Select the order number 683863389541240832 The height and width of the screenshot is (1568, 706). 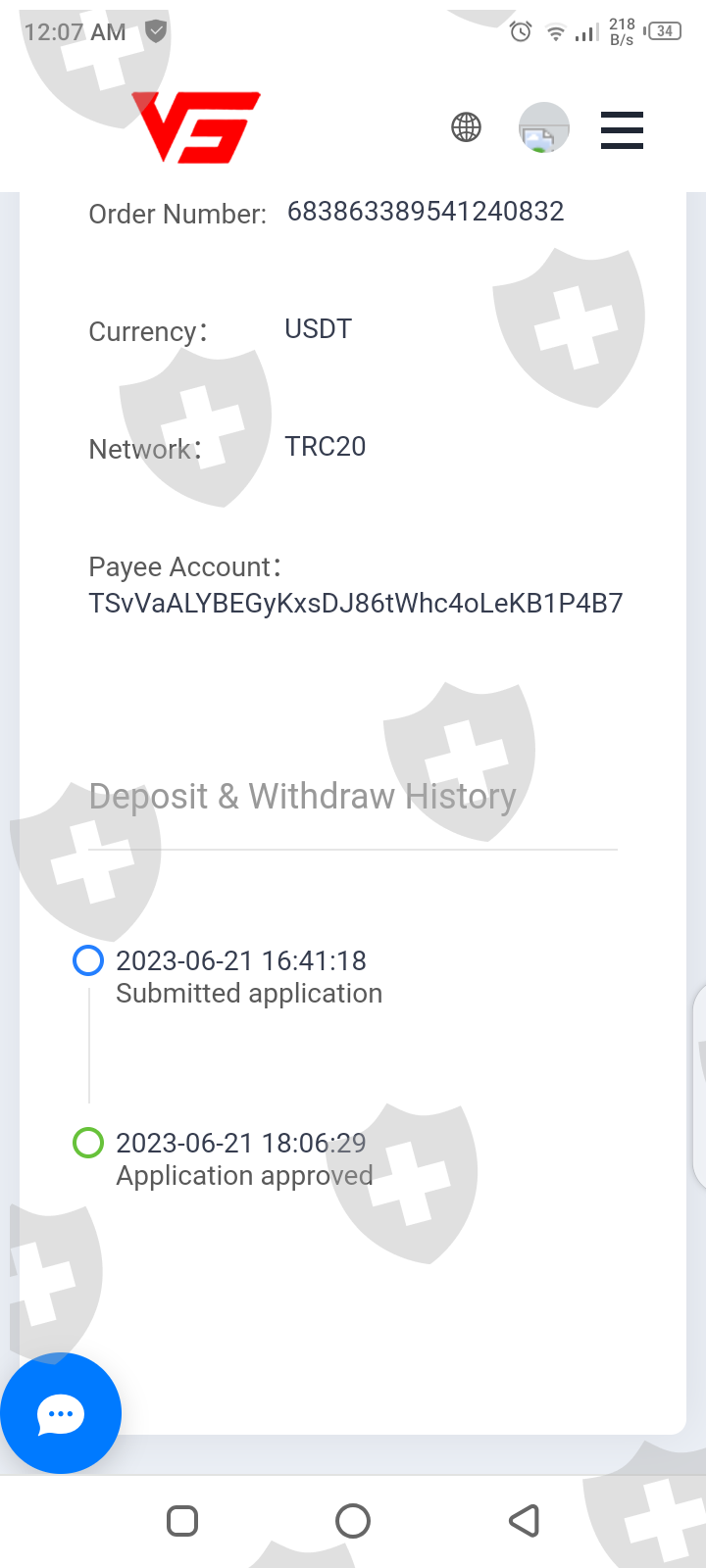pos(426,212)
